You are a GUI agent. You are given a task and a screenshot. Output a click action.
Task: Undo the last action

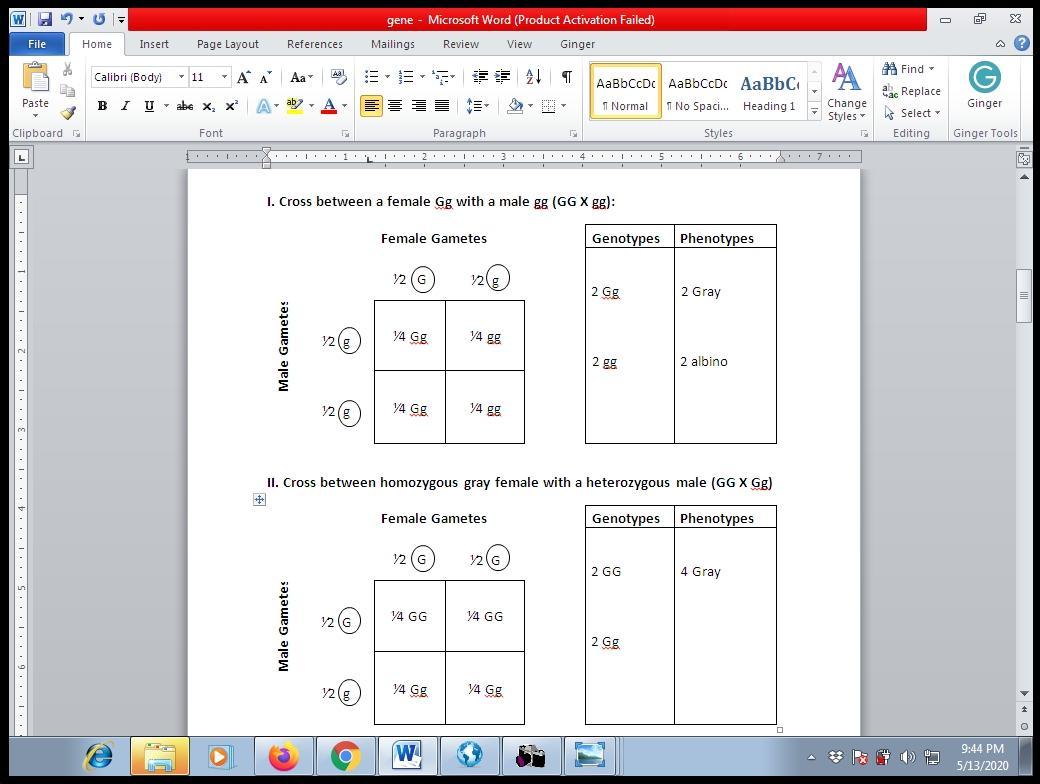coord(66,19)
